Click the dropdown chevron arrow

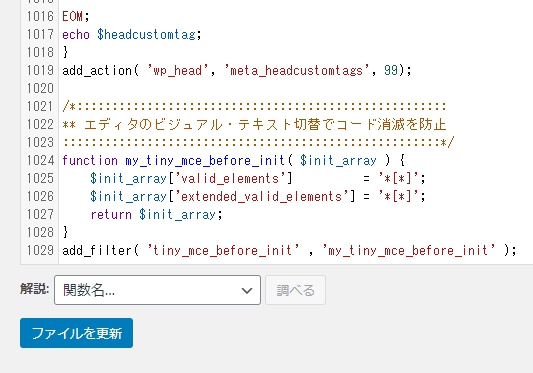247,290
